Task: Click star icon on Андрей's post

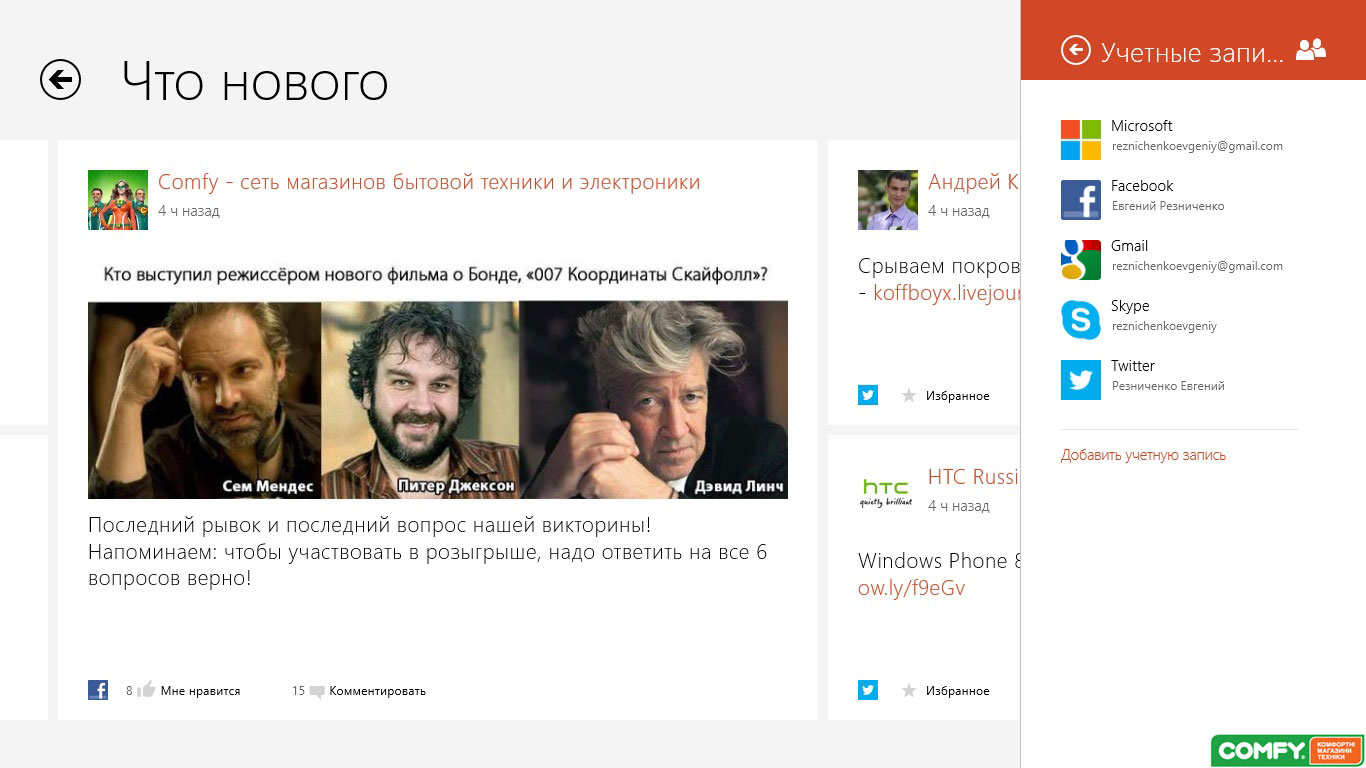Action: coord(909,396)
